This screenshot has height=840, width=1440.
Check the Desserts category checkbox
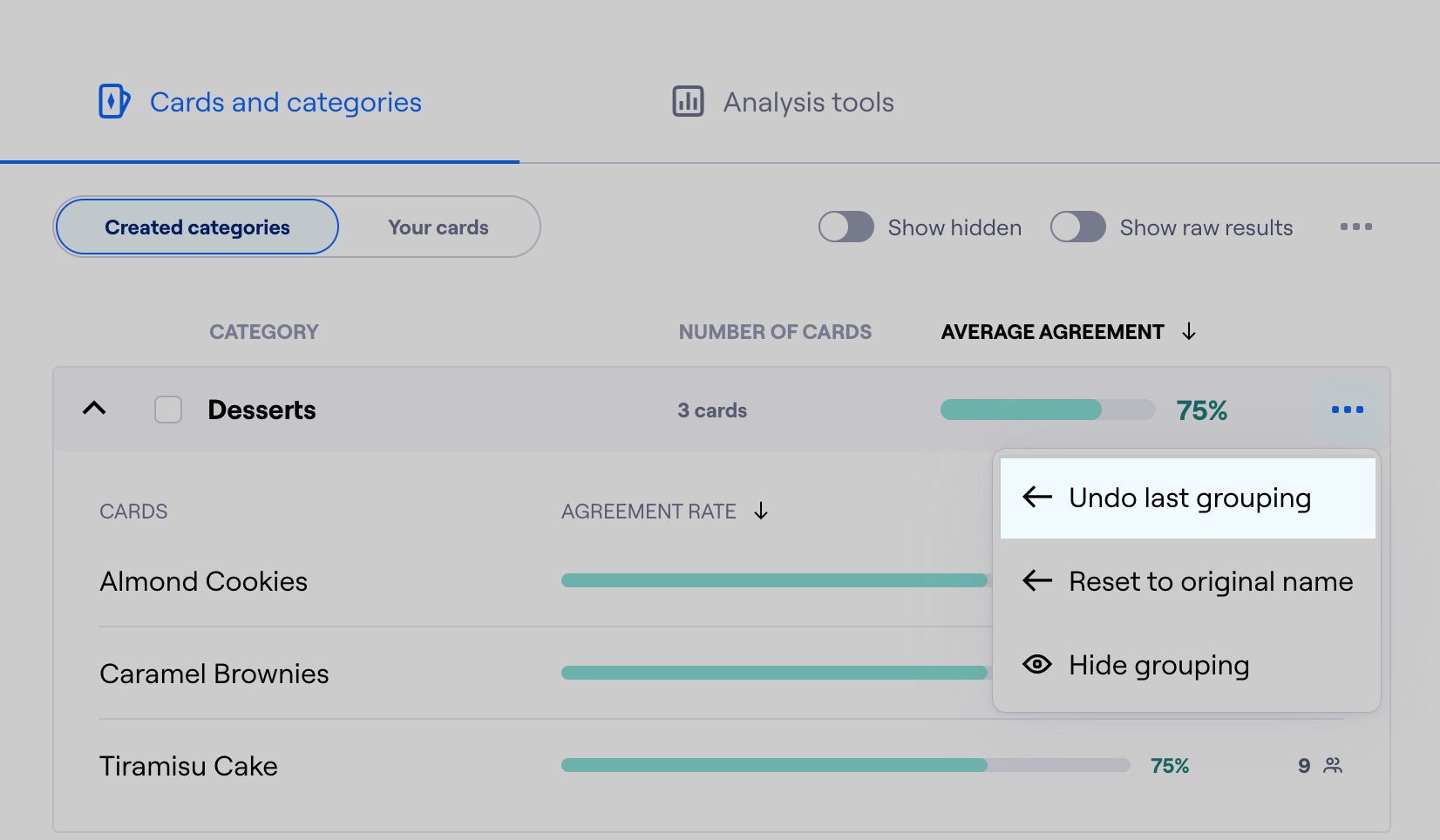[x=168, y=410]
